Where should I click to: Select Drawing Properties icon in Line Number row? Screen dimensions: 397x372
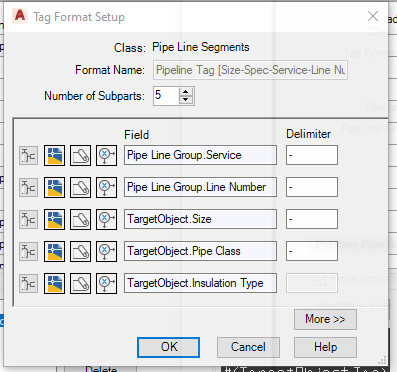click(55, 187)
